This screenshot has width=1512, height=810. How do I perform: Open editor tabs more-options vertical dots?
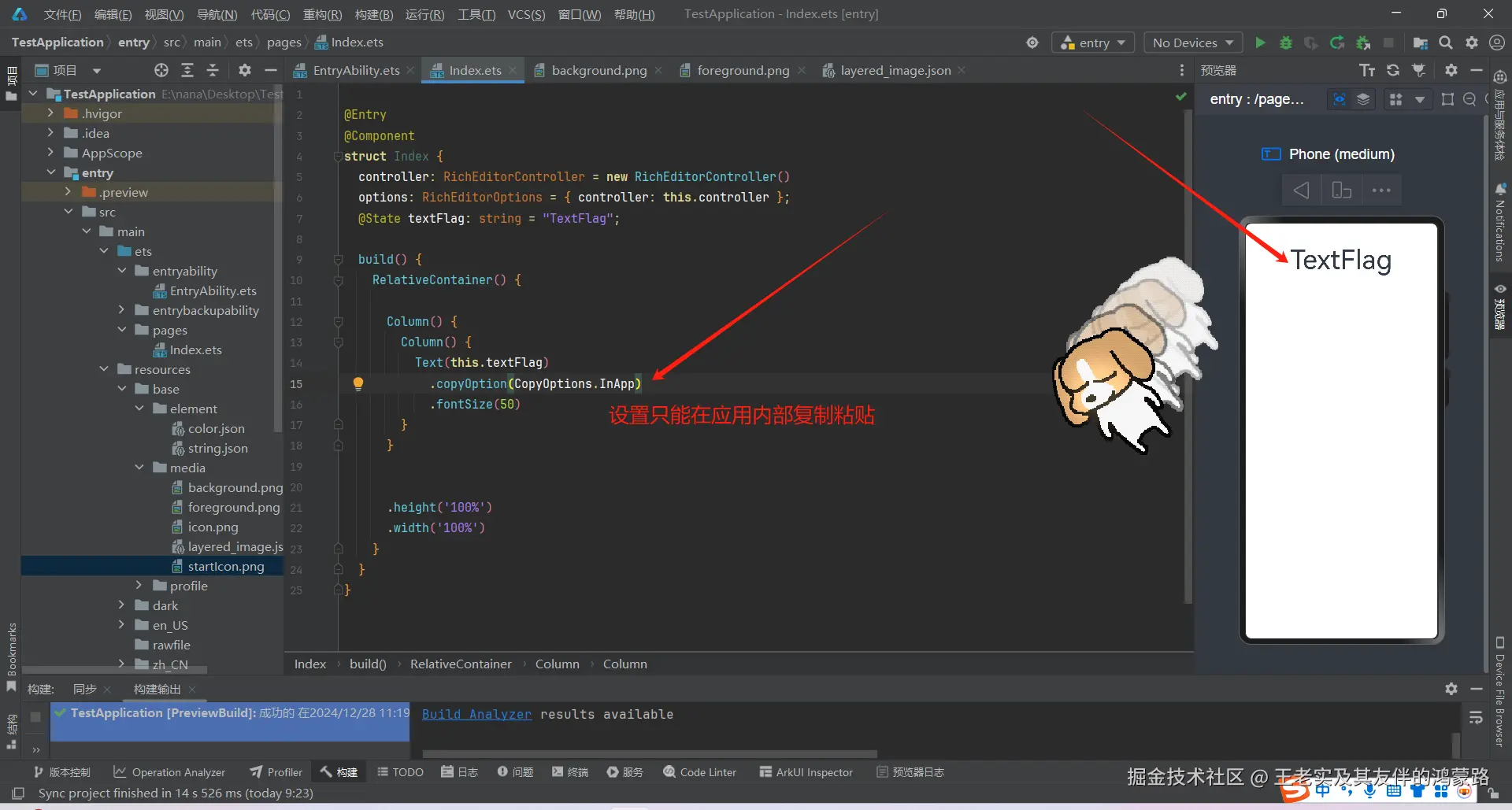[1181, 70]
